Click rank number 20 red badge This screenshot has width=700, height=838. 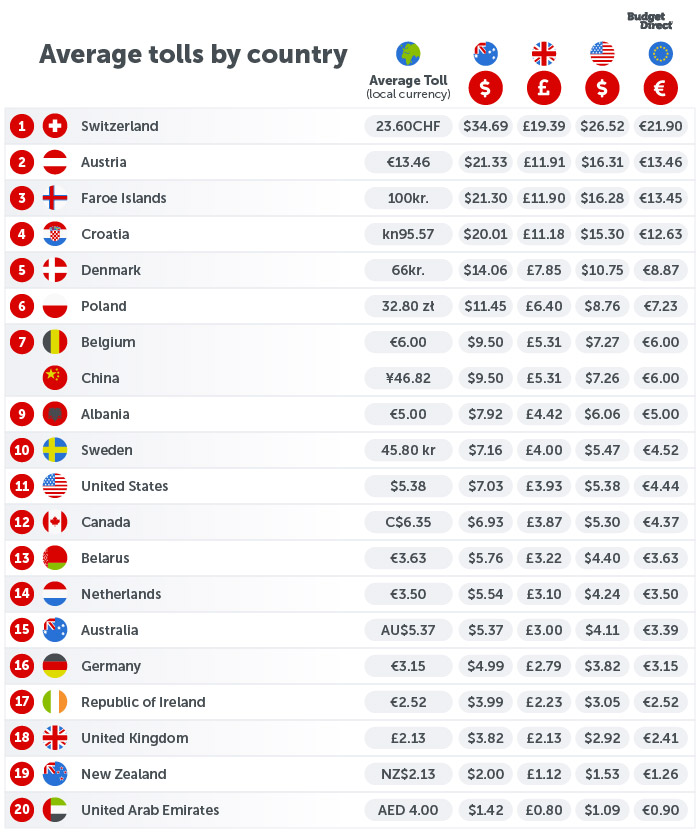click(21, 810)
